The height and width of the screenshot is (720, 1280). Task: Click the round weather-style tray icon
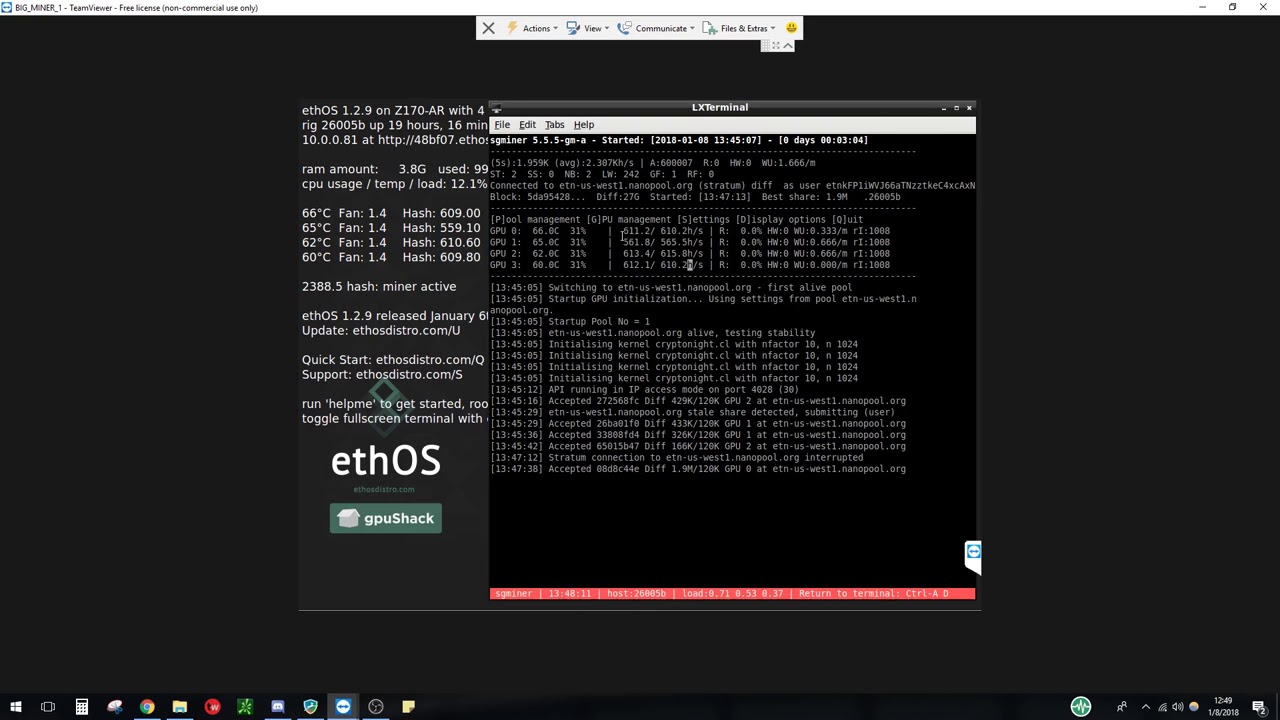[x=1193, y=707]
